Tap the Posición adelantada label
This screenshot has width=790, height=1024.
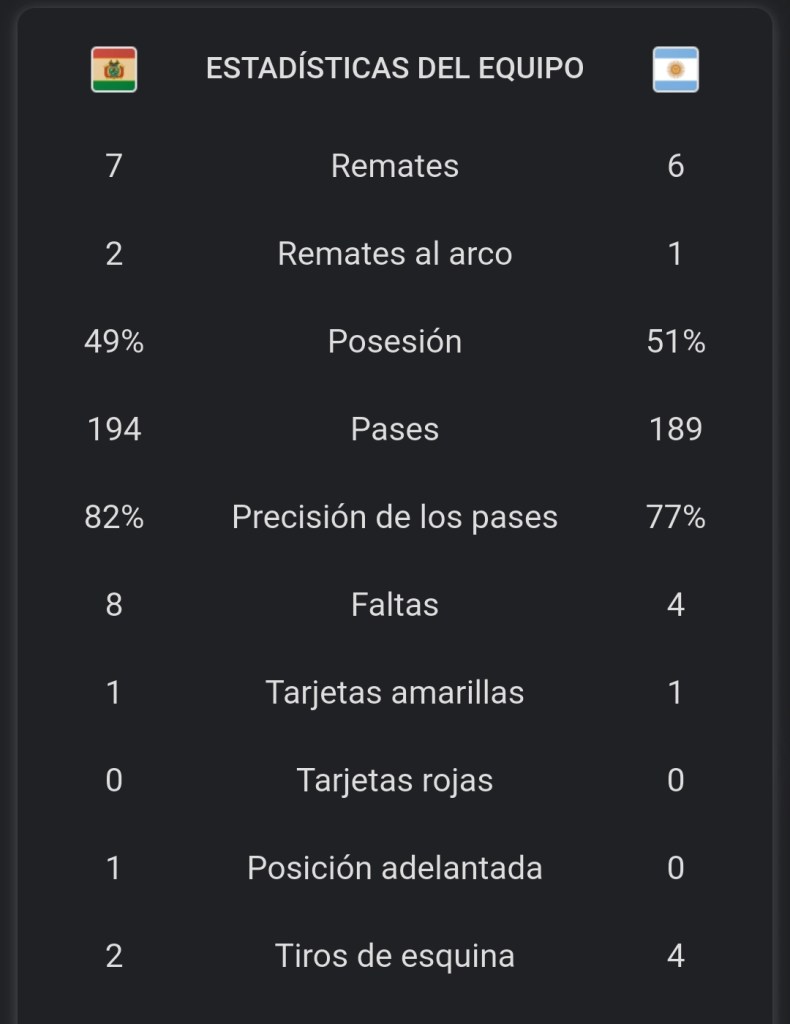pos(395,868)
